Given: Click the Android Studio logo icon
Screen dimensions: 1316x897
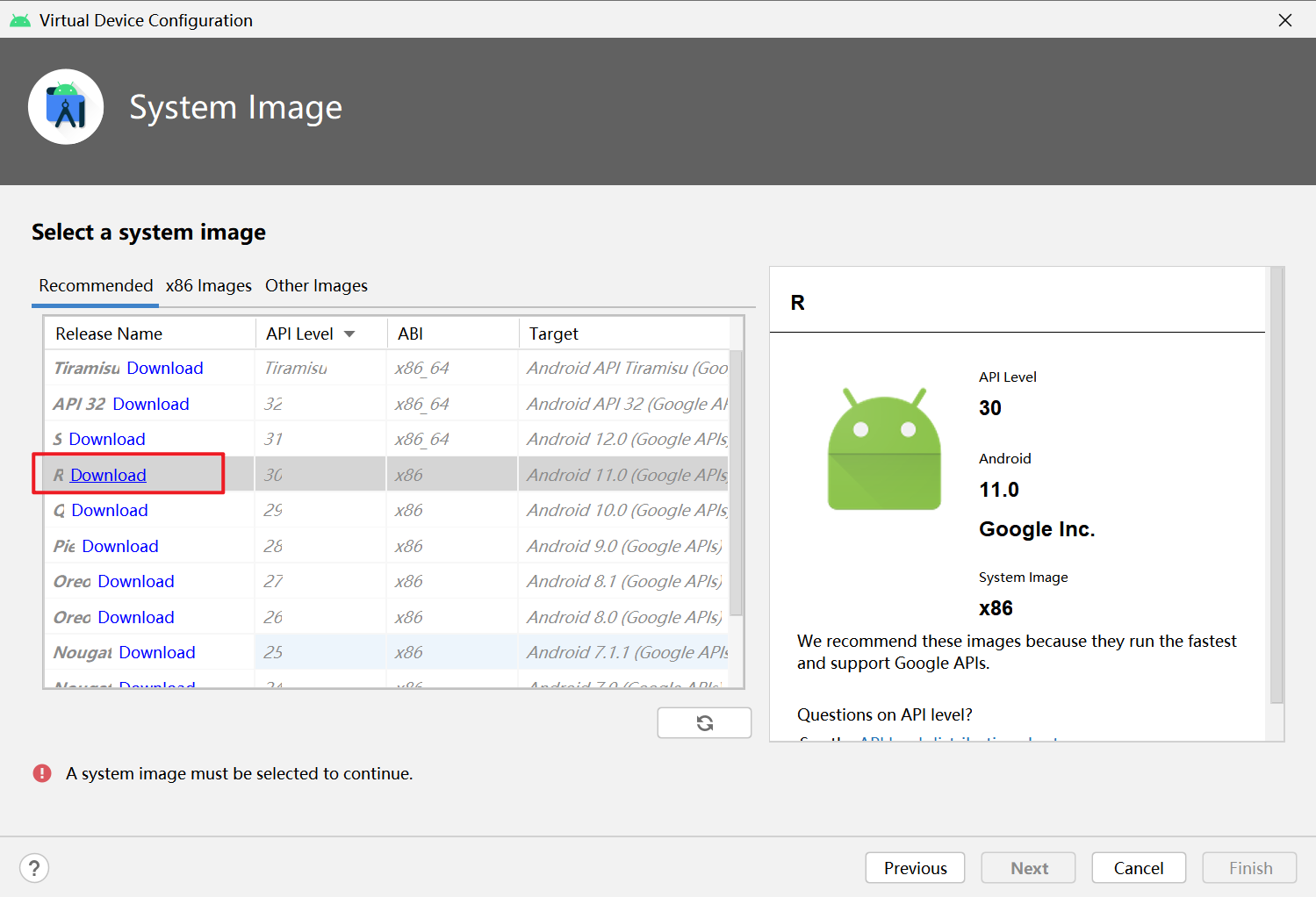Looking at the screenshot, I should pos(66,107).
